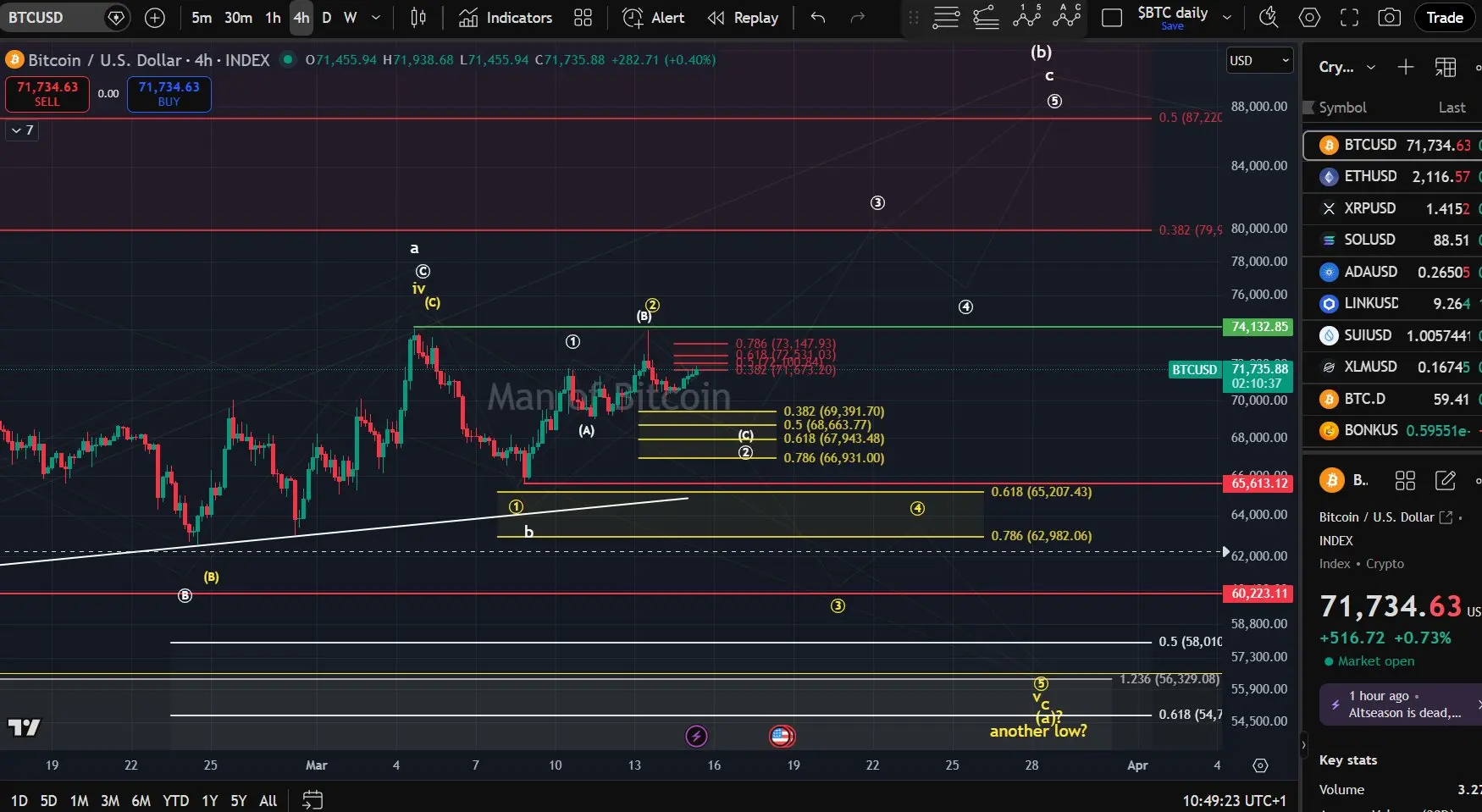The image size is (1482, 812).
Task: Expand the layout management dropdown arrow
Action: [x=1227, y=17]
